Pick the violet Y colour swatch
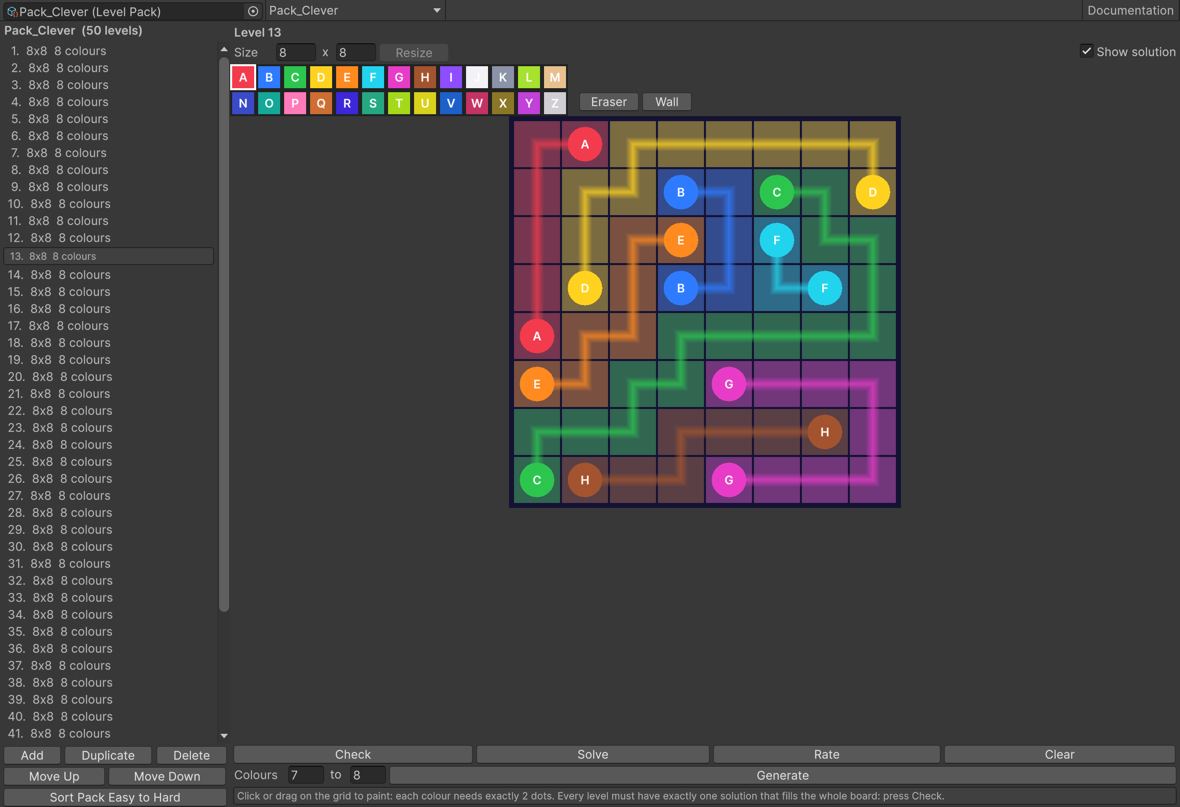 coord(528,103)
